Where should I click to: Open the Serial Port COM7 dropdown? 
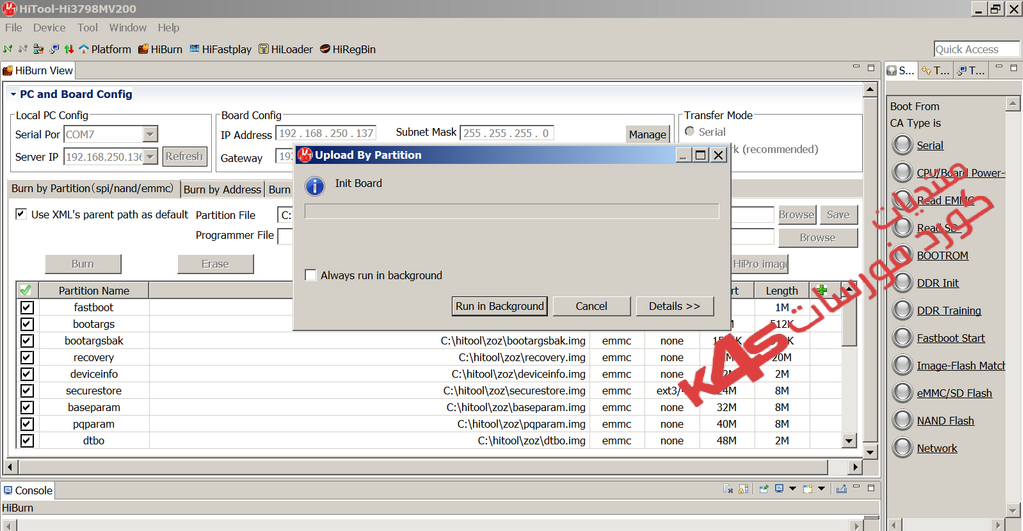tap(150, 134)
